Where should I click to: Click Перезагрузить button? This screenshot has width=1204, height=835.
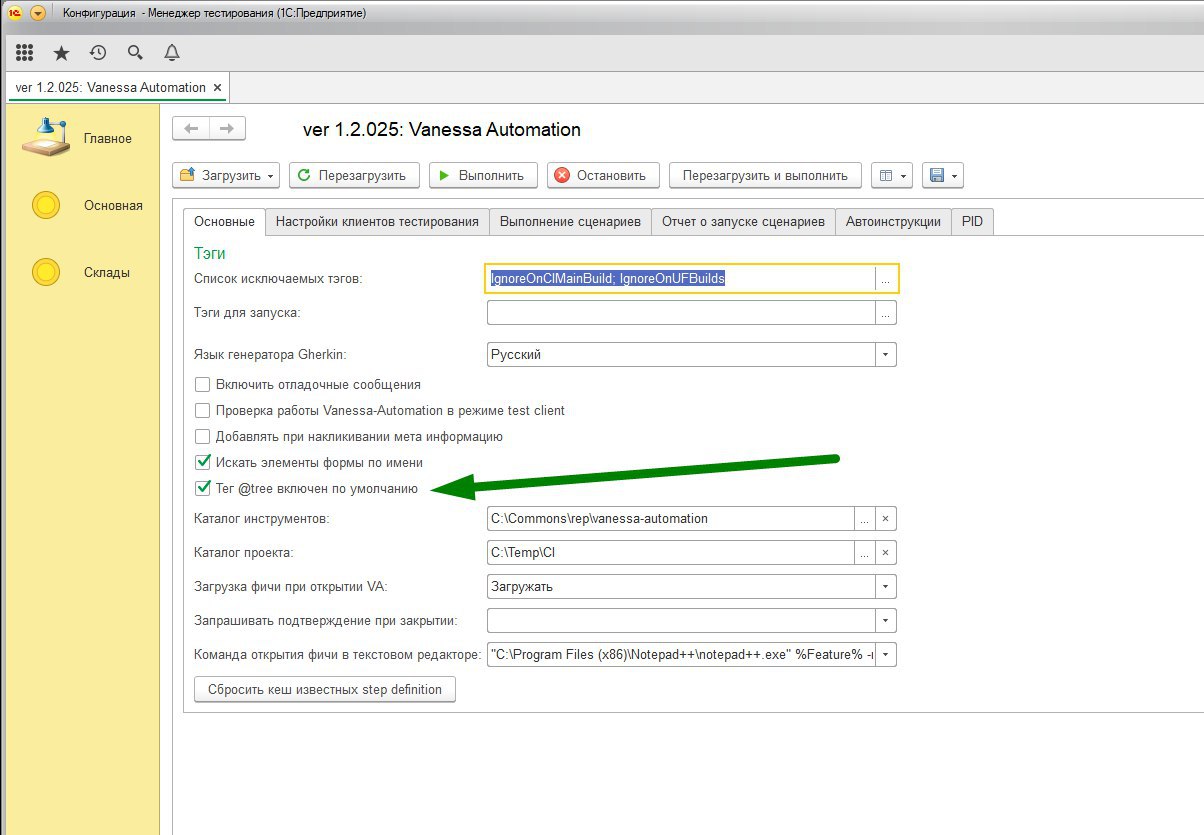click(354, 175)
